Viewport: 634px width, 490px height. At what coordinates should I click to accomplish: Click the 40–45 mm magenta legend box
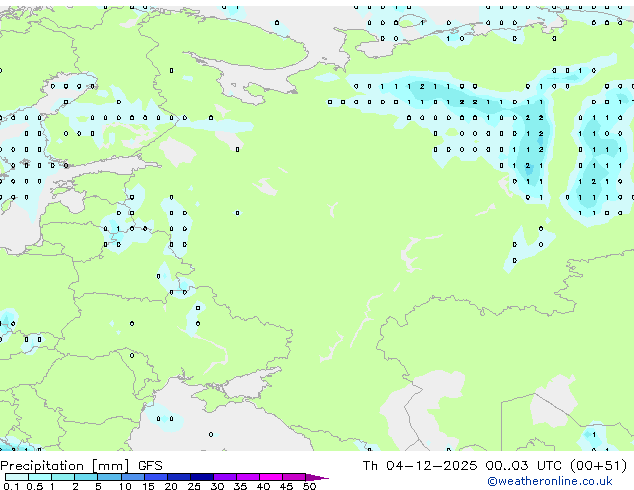click(x=271, y=477)
